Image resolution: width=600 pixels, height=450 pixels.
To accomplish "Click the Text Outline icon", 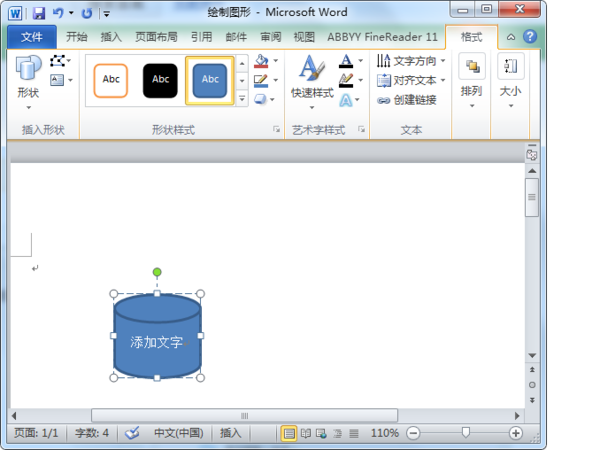I will [x=346, y=80].
